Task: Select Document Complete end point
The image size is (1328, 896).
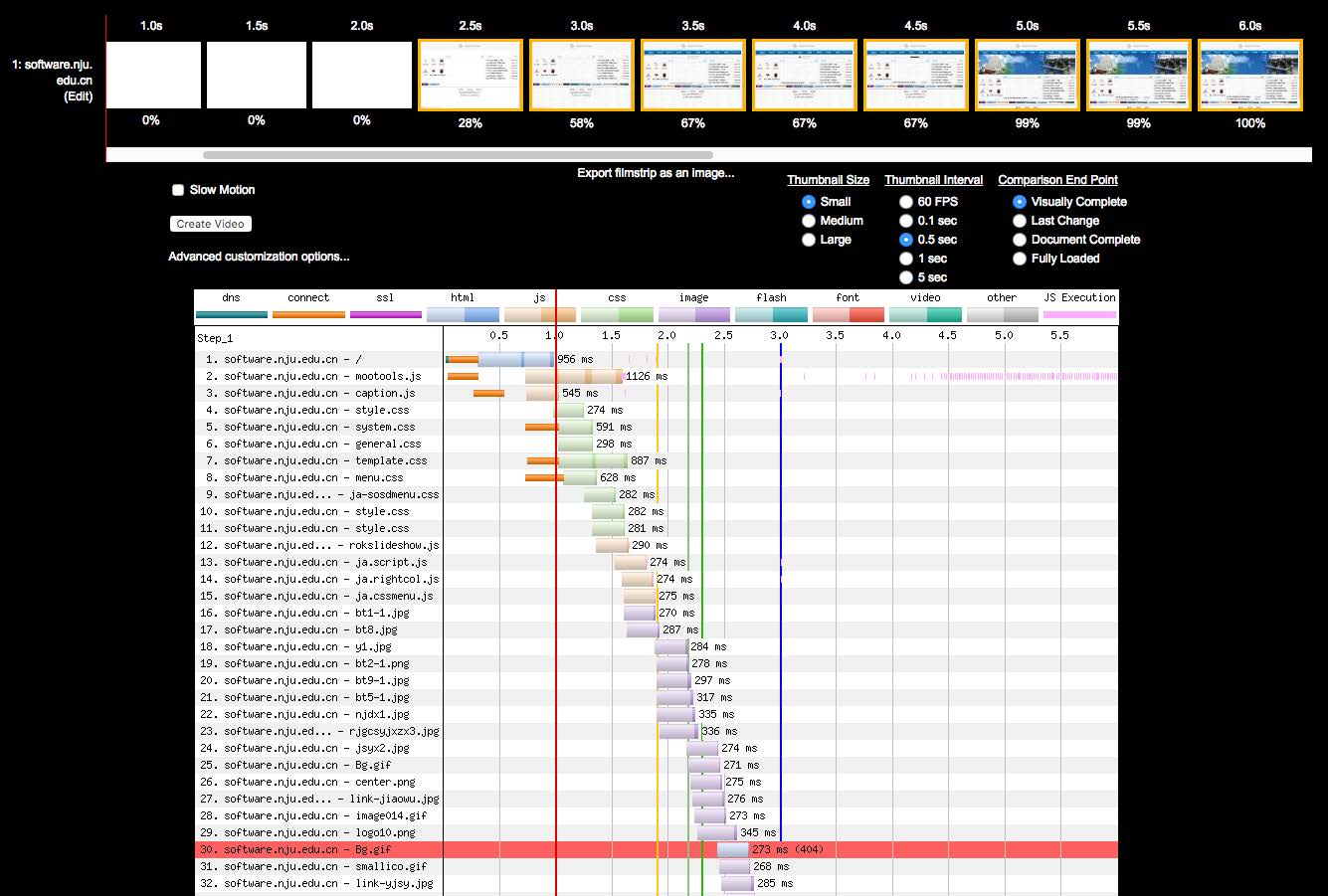Action: 1020,240
